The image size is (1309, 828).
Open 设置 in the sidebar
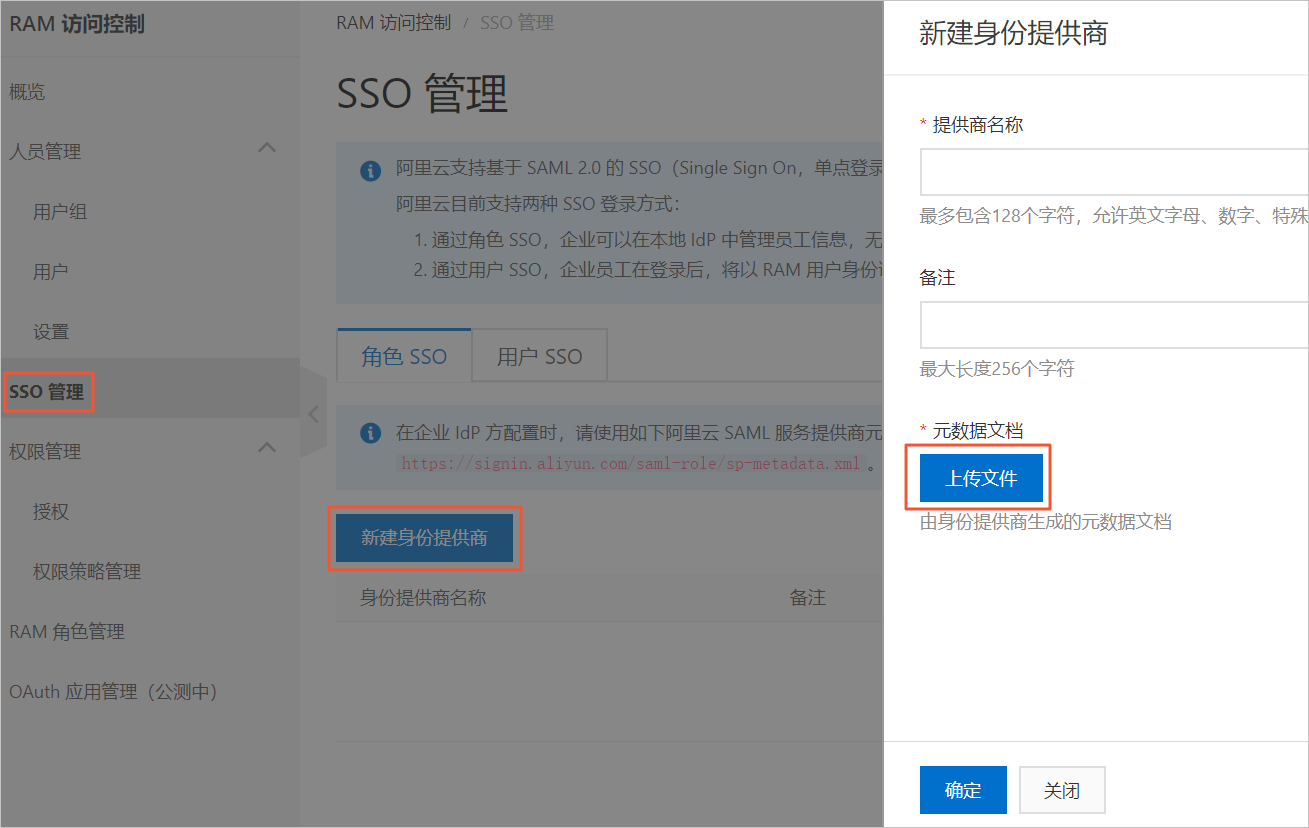51,332
